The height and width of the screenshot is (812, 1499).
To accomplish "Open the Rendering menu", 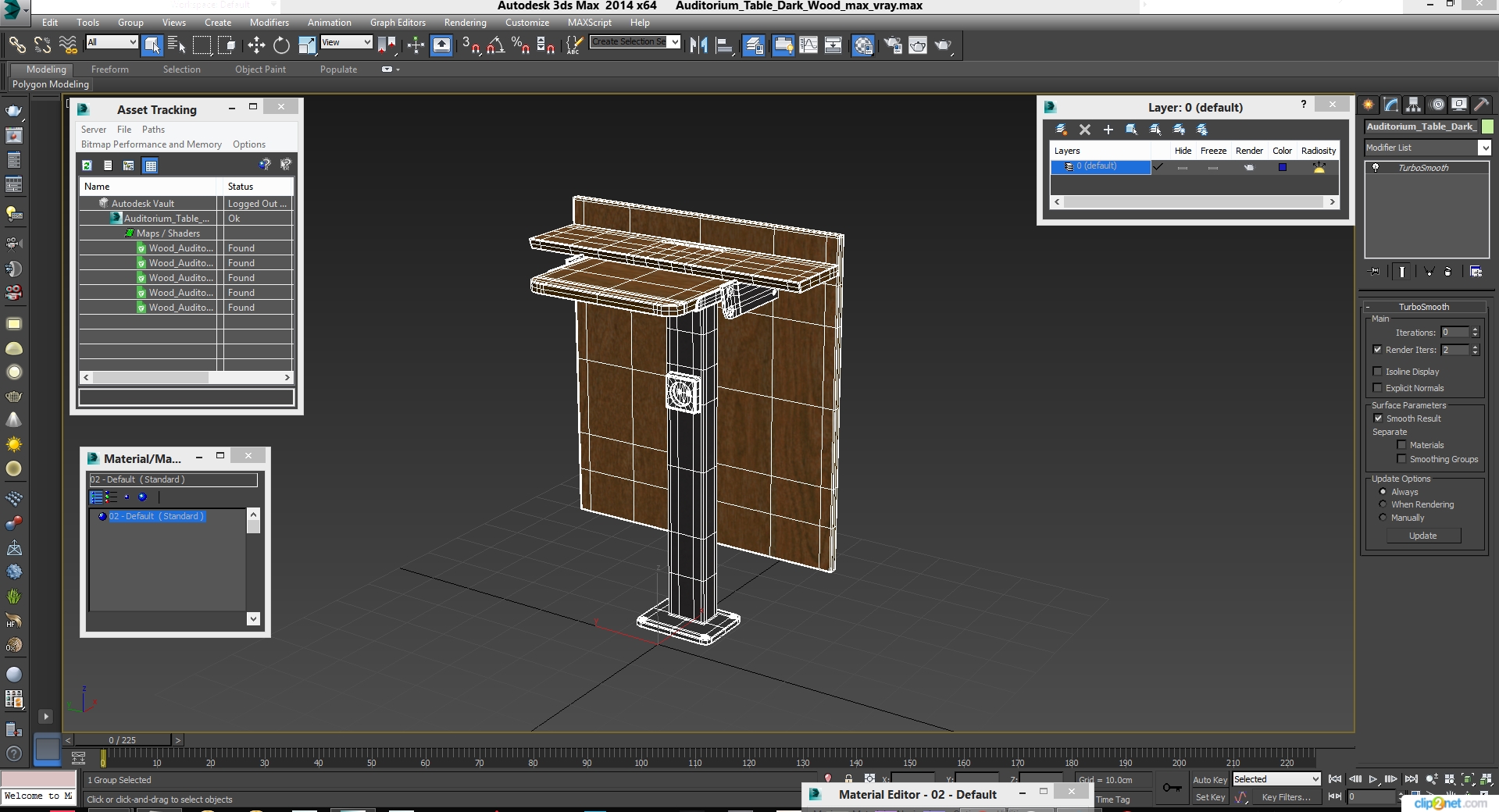I will 465,23.
